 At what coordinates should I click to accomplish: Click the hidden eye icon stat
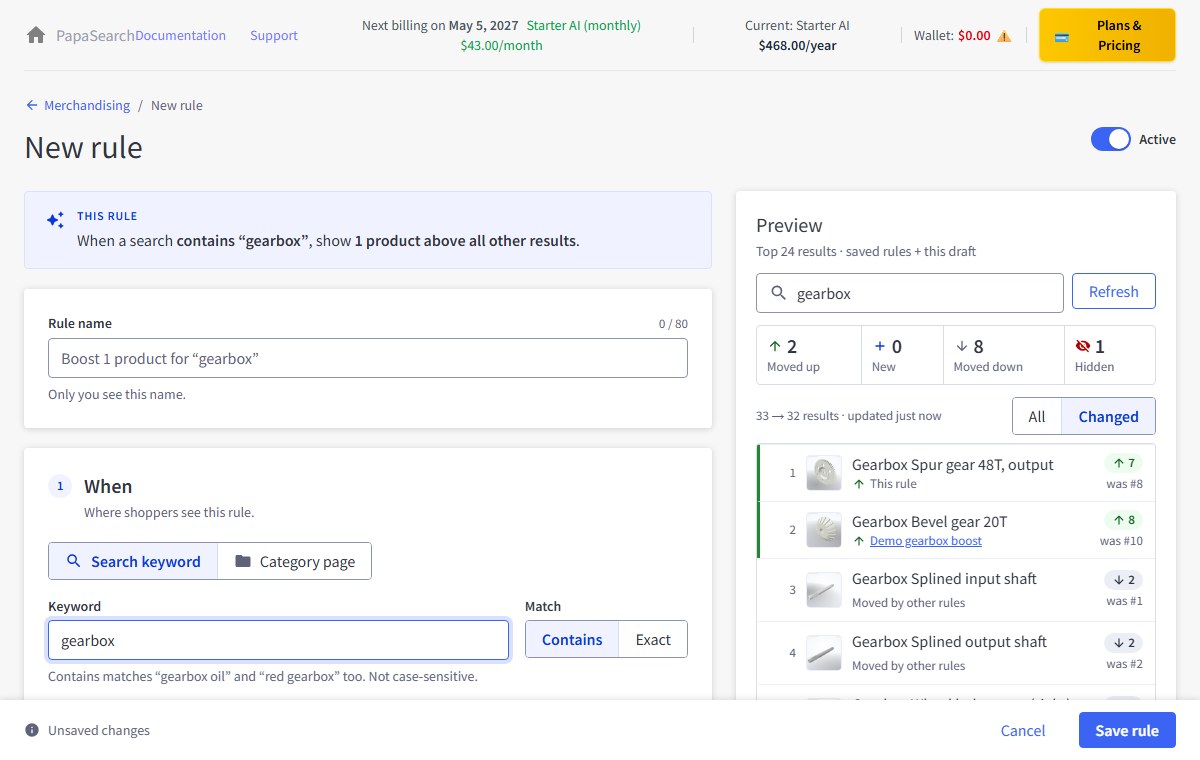(1083, 346)
